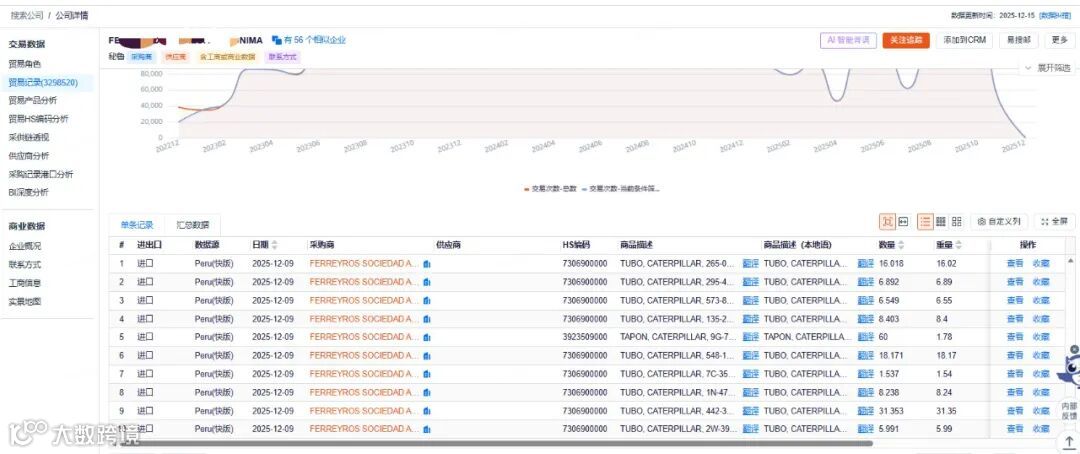The height and width of the screenshot is (454, 1080).
Task: Select the compact grid density icon
Action: click(x=941, y=221)
